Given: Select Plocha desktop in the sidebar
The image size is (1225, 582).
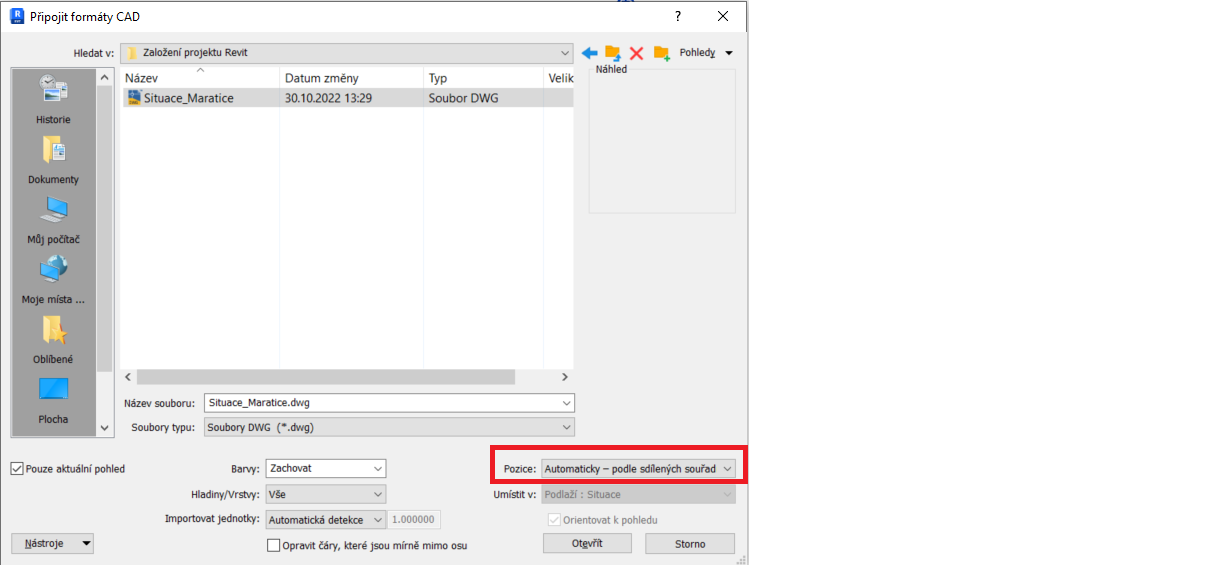Looking at the screenshot, I should pyautogui.click(x=53, y=399).
